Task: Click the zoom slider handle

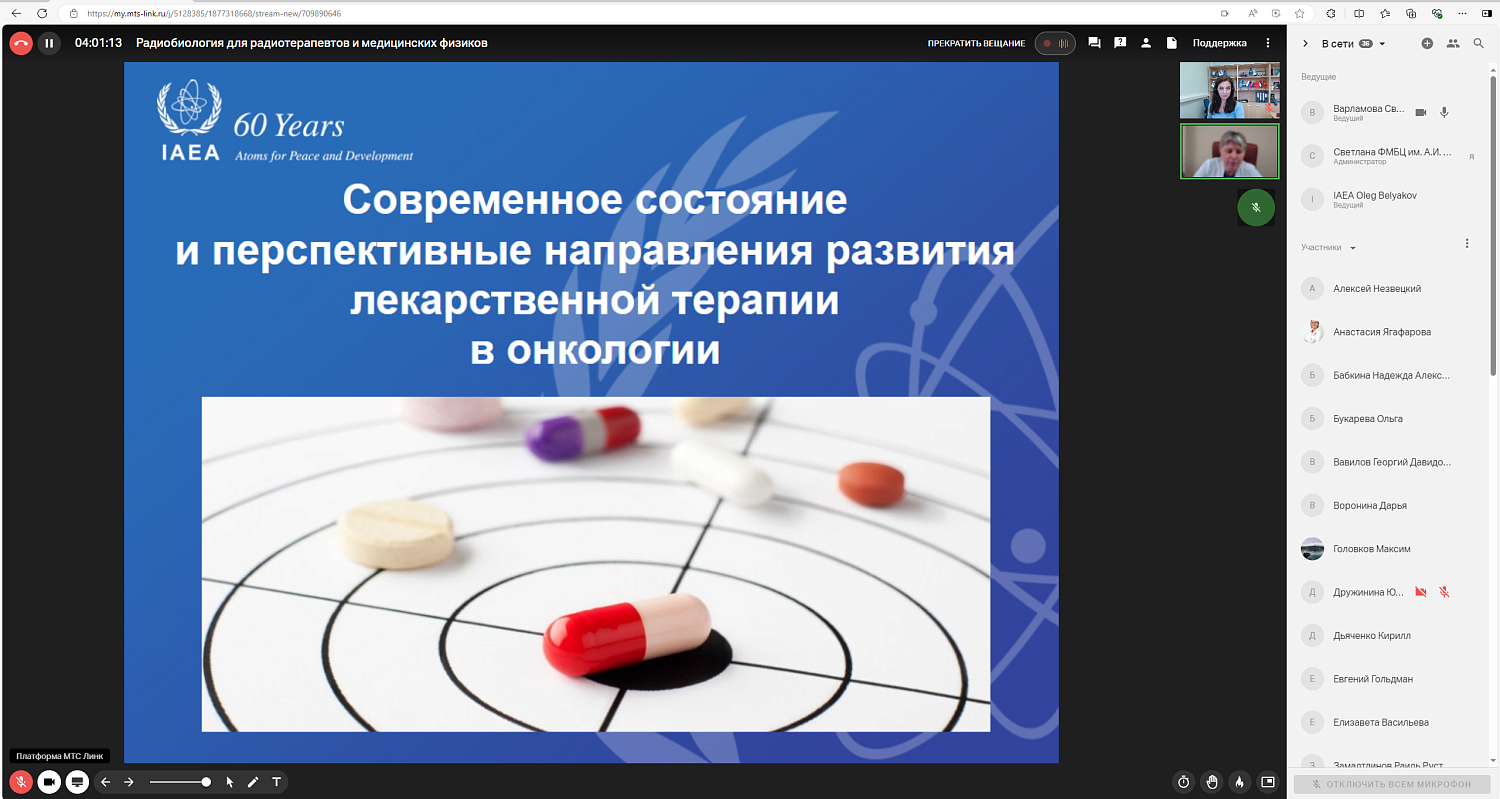Action: click(206, 782)
